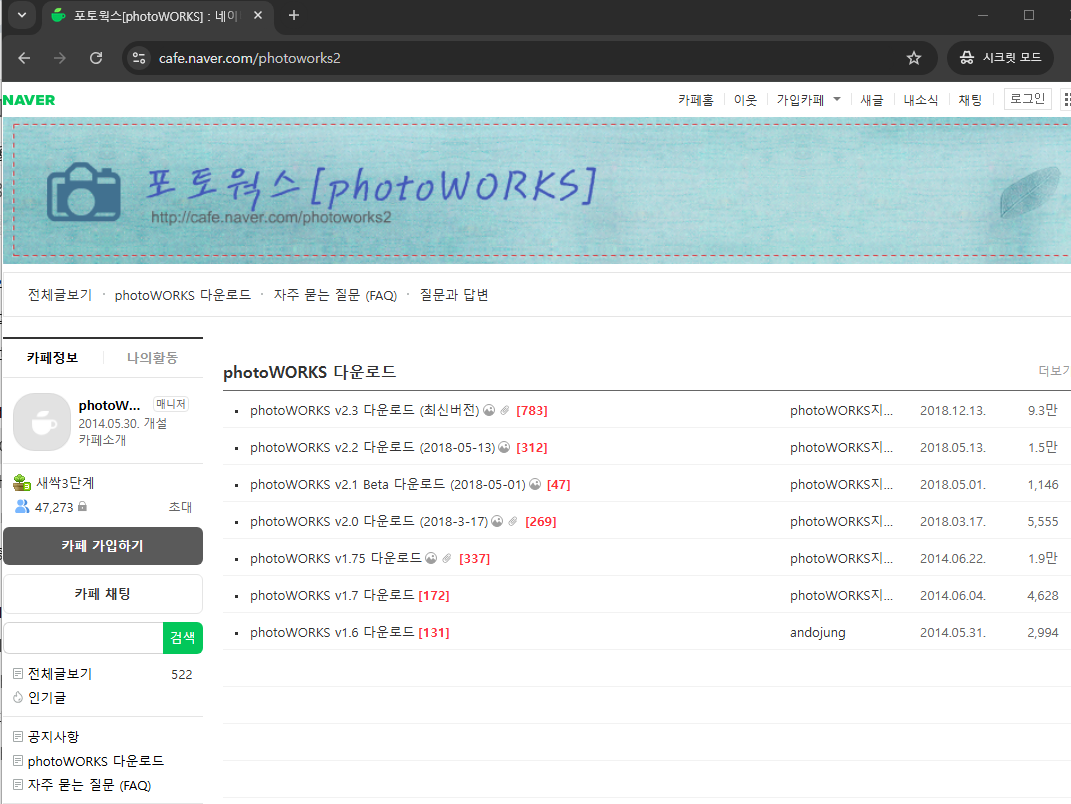Click 더보기 to see more downloads
Screen dimensions: 1071x804
(1059, 371)
